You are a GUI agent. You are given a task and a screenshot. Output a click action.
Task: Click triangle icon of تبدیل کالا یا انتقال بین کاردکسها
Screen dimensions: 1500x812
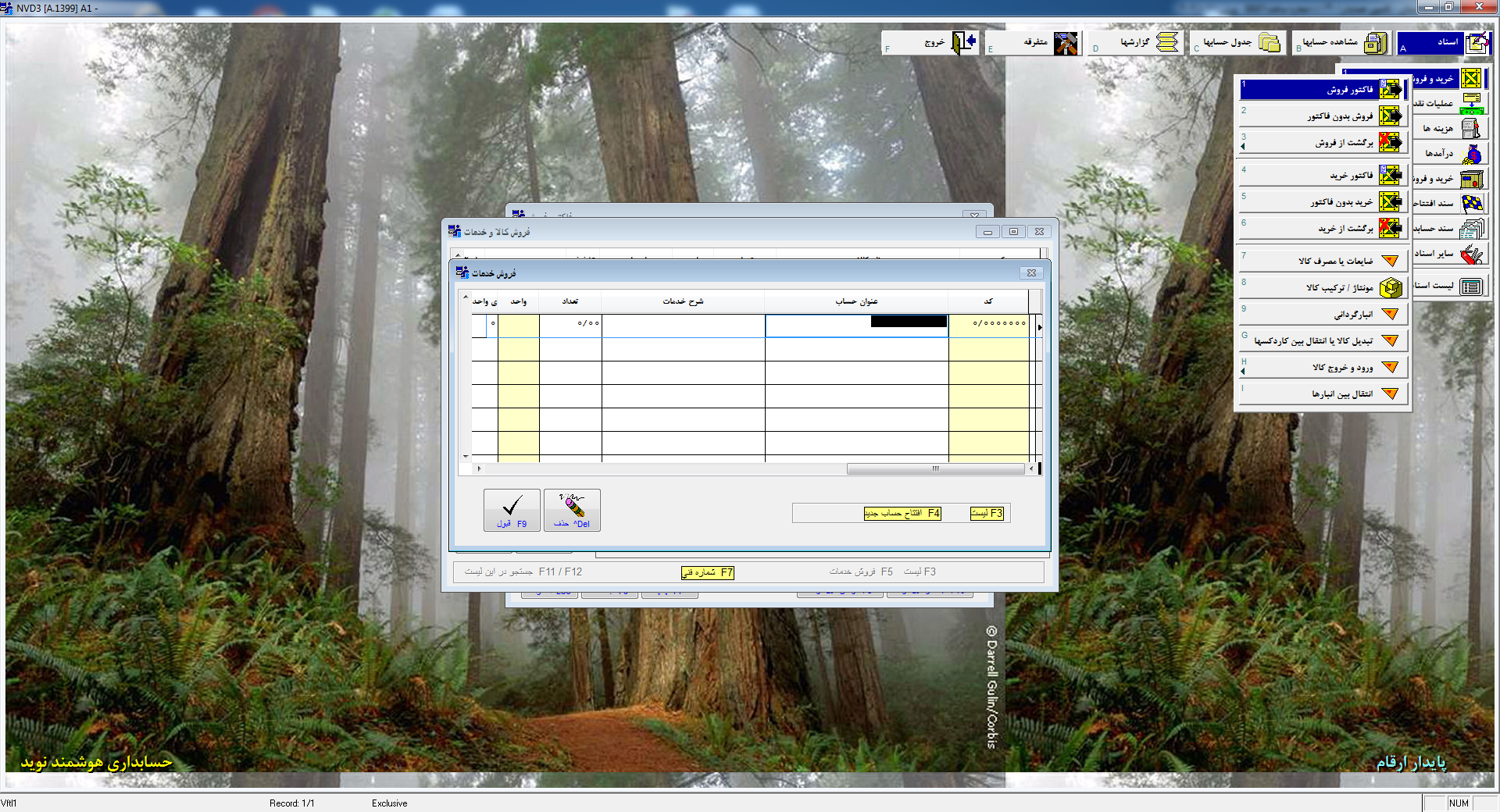pyautogui.click(x=1390, y=340)
